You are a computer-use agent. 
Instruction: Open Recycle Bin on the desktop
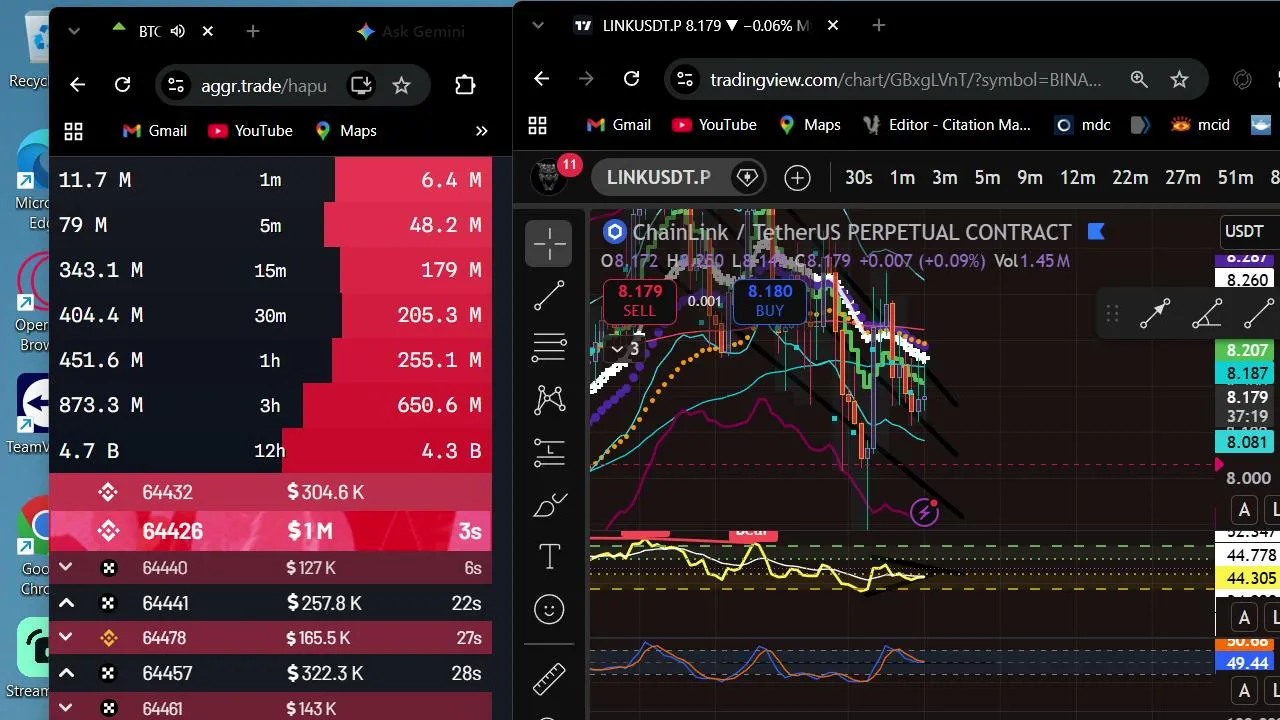pyautogui.click(x=30, y=48)
